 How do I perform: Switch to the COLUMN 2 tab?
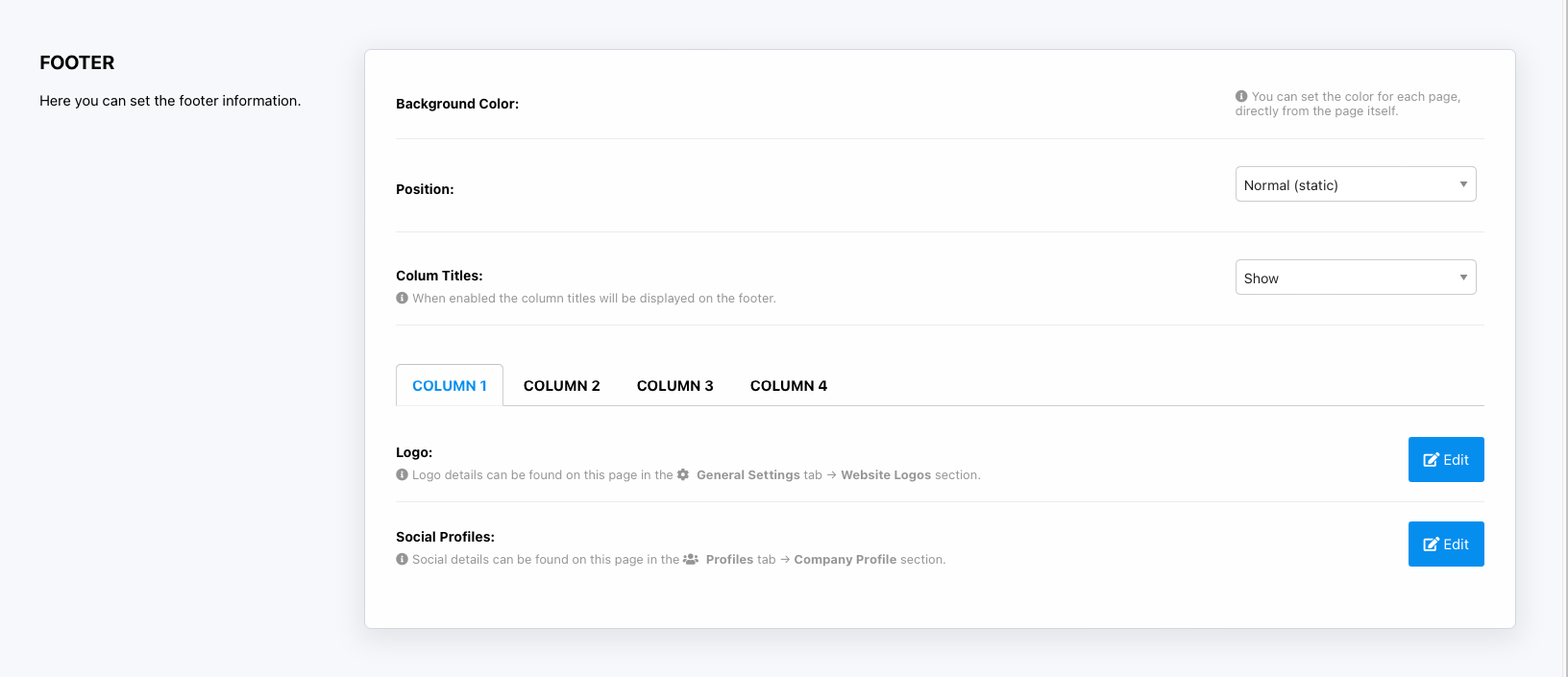(561, 385)
